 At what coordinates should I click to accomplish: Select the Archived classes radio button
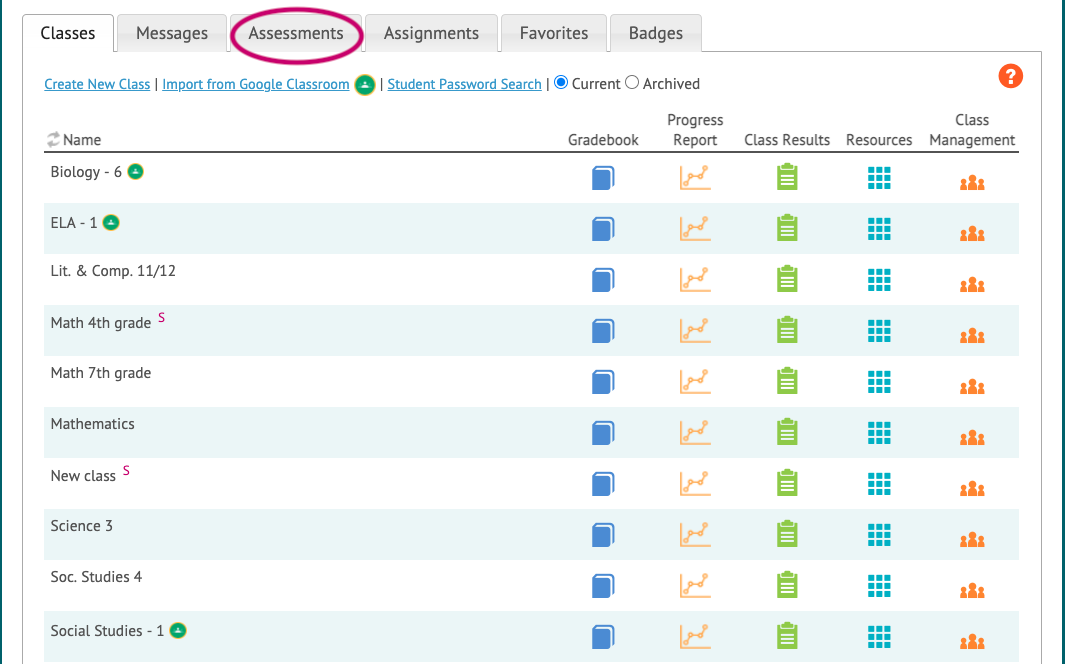click(x=632, y=82)
